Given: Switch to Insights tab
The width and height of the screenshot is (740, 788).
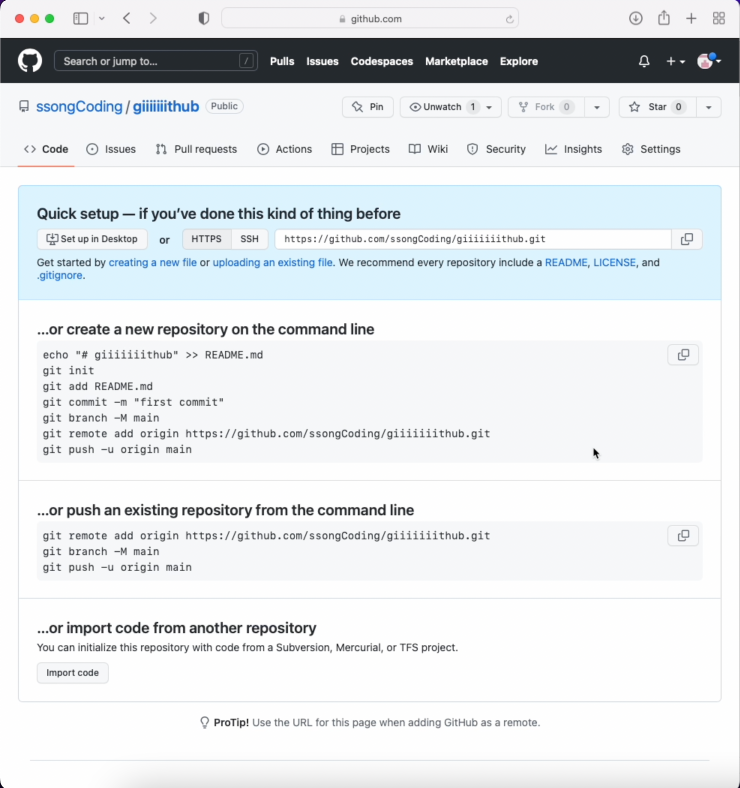Looking at the screenshot, I should click(x=574, y=149).
